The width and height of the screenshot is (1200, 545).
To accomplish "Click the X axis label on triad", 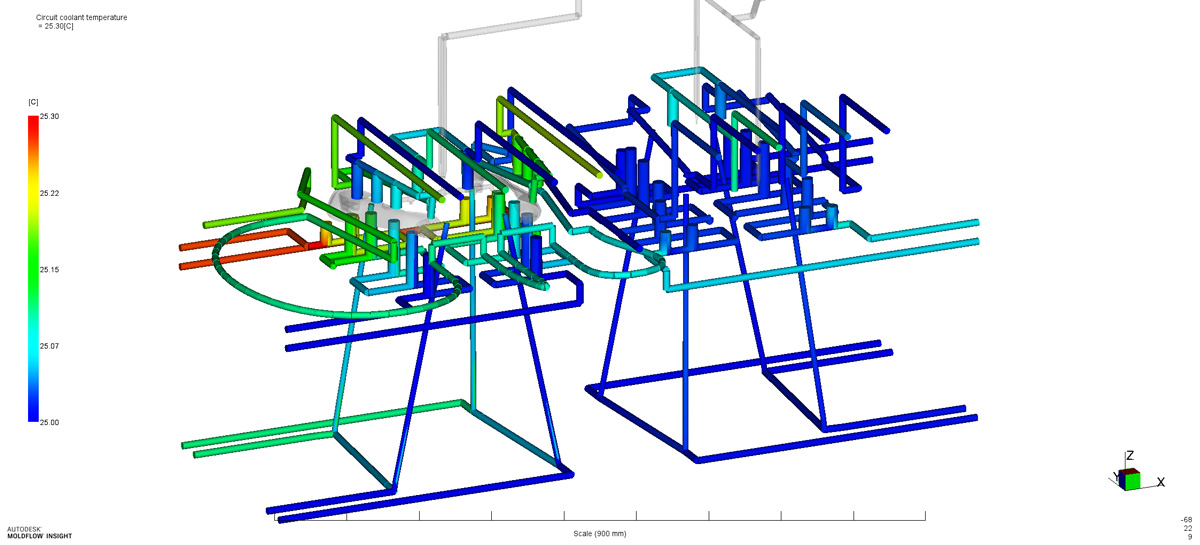I will [x=1160, y=482].
